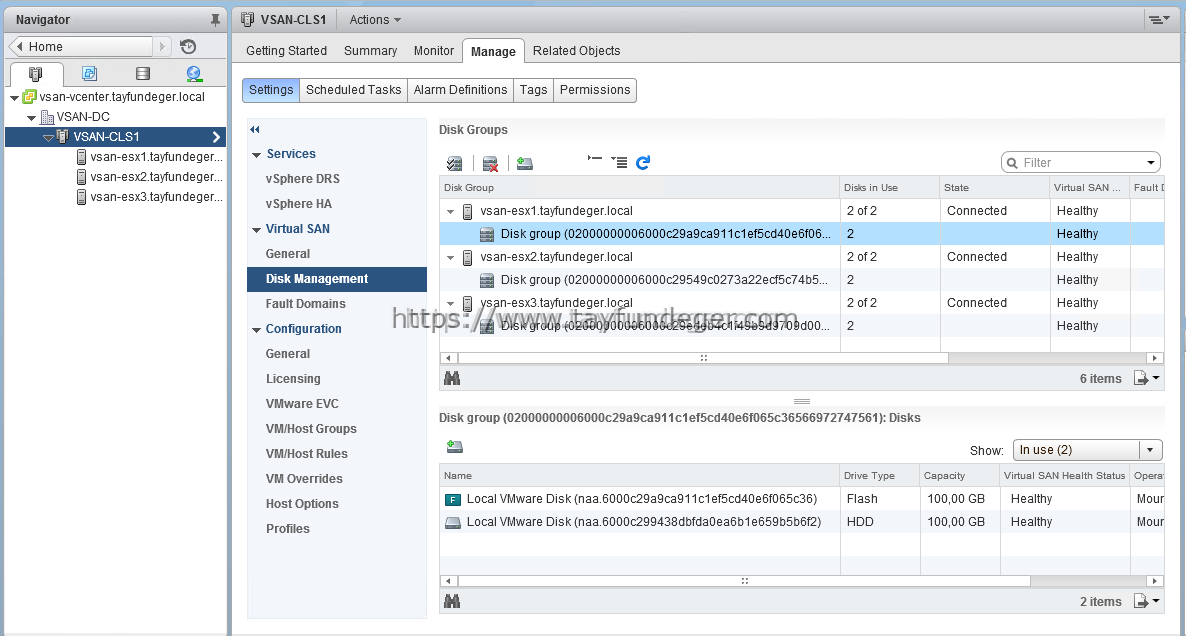This screenshot has width=1186, height=636.
Task: Open the navigation history icon
Action: tap(188, 47)
